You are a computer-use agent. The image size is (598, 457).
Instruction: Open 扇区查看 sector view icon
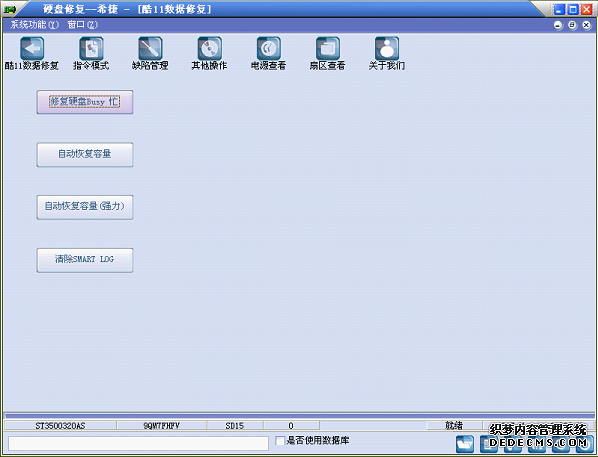[328, 48]
